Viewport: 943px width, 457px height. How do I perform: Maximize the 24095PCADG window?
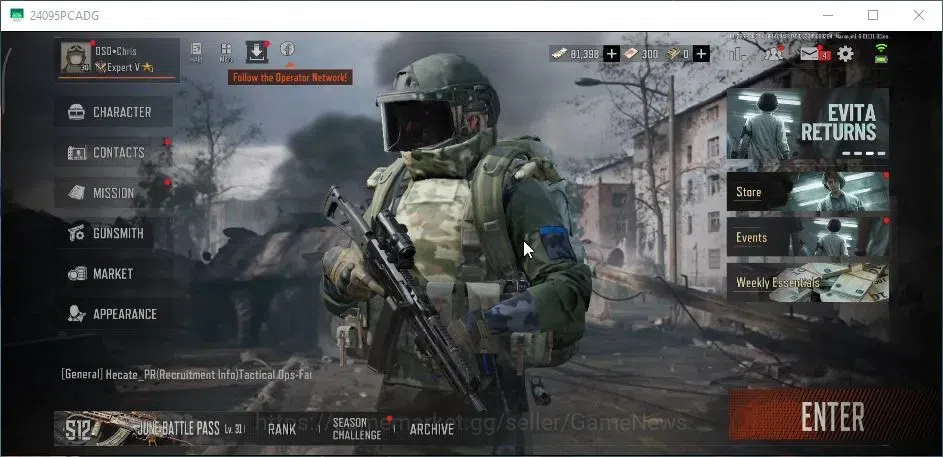click(x=873, y=15)
